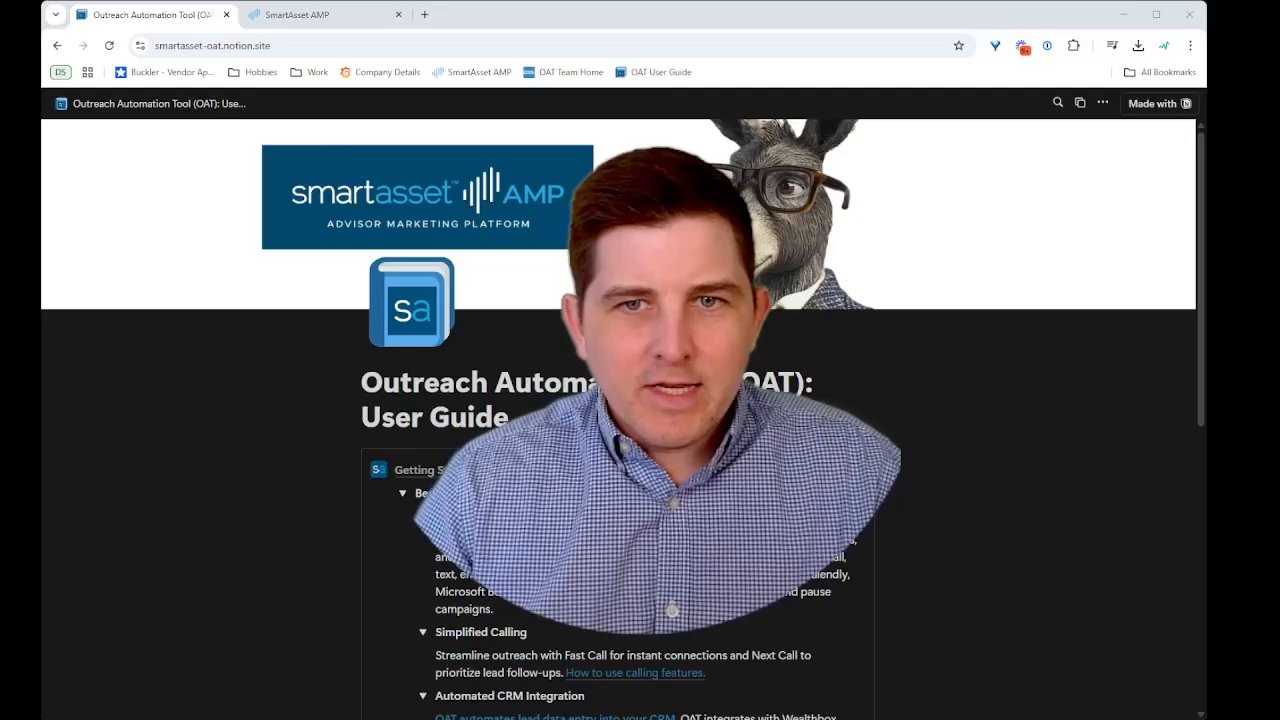Open the OAT User Guide bookmark
1280x720 pixels.
click(653, 72)
